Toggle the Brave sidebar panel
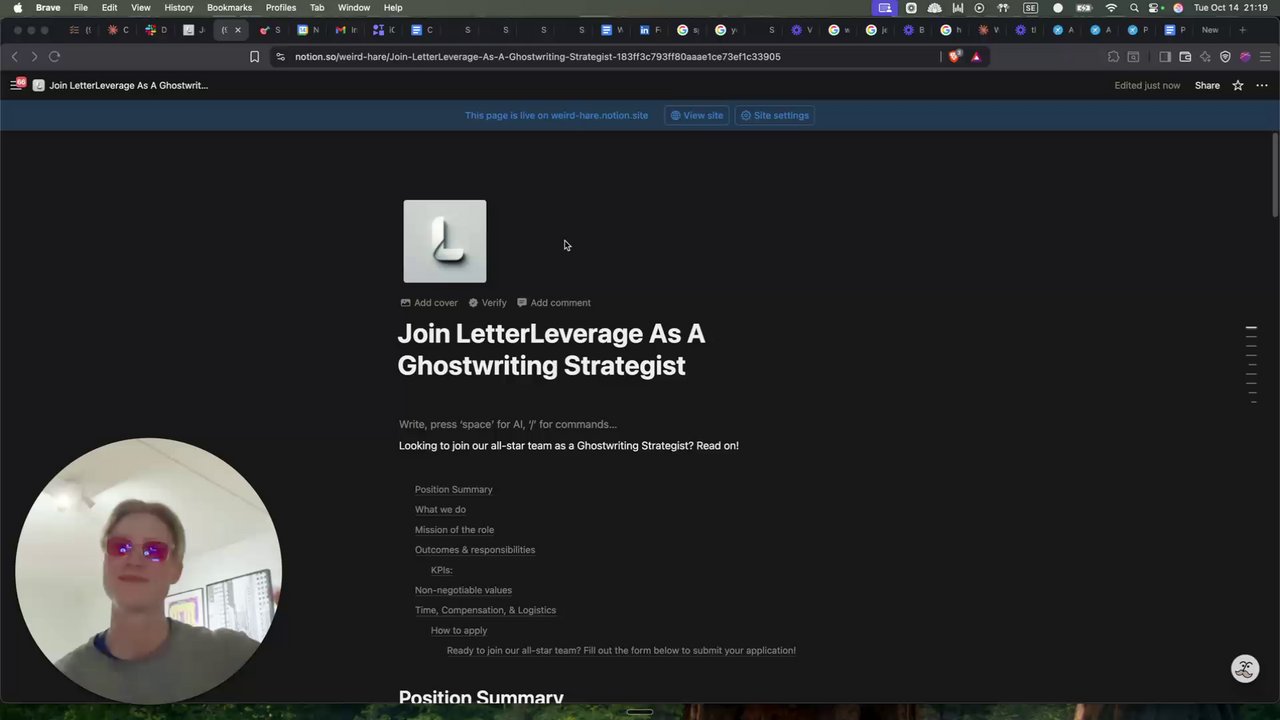The image size is (1280, 720). point(1165,57)
